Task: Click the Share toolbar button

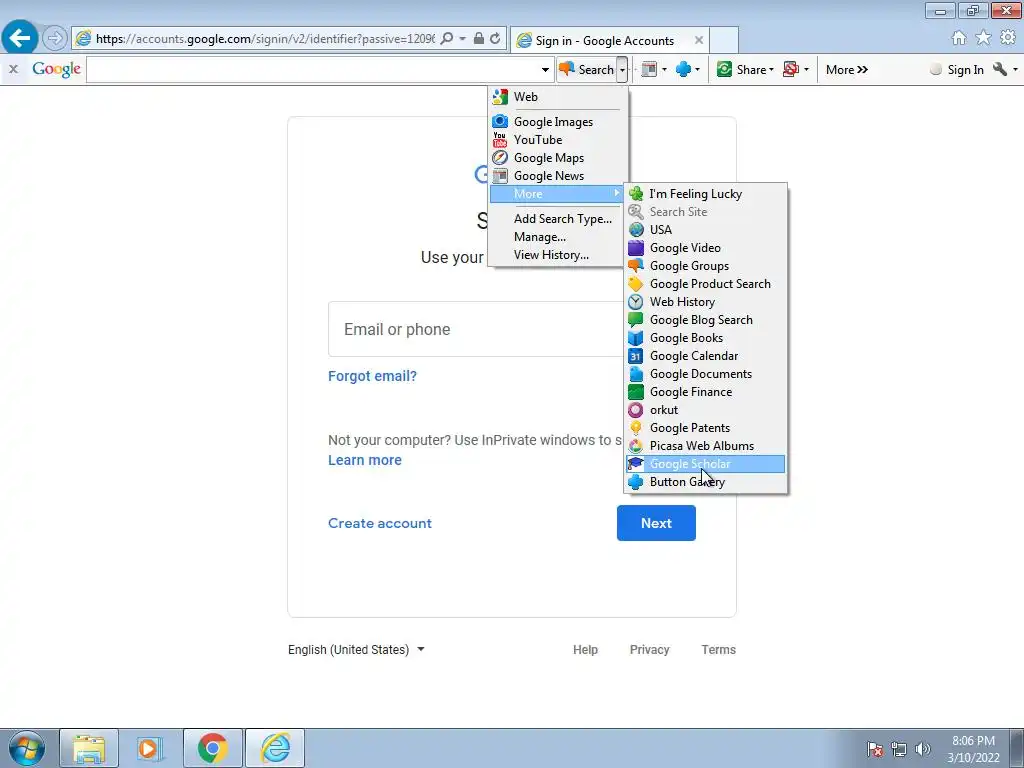Action: point(745,69)
